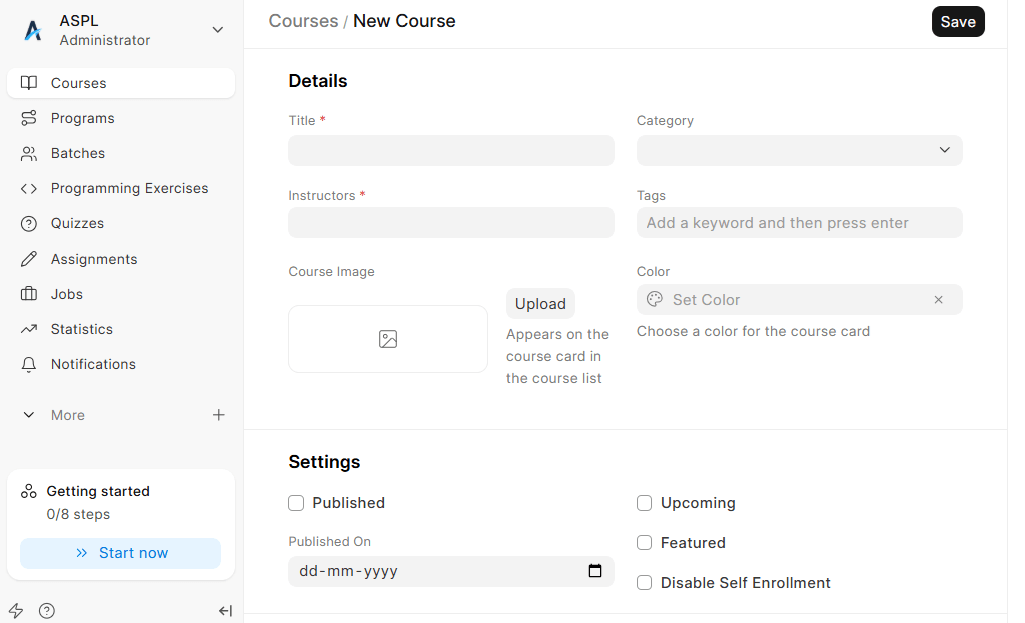The image size is (1025, 623).
Task: Click the ASPL logo icon
Action: (x=33, y=30)
